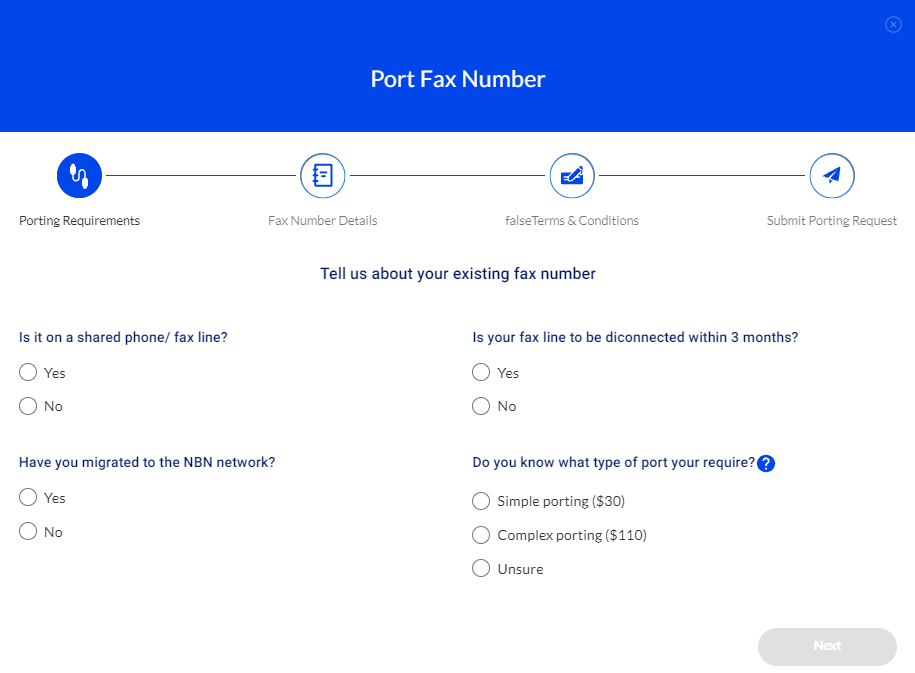915x673 pixels.
Task: Open the Submit Porting Request step label
Action: pos(832,221)
